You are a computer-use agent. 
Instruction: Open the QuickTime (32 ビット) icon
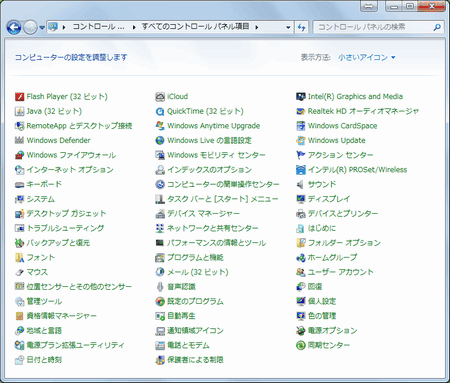pos(160,111)
